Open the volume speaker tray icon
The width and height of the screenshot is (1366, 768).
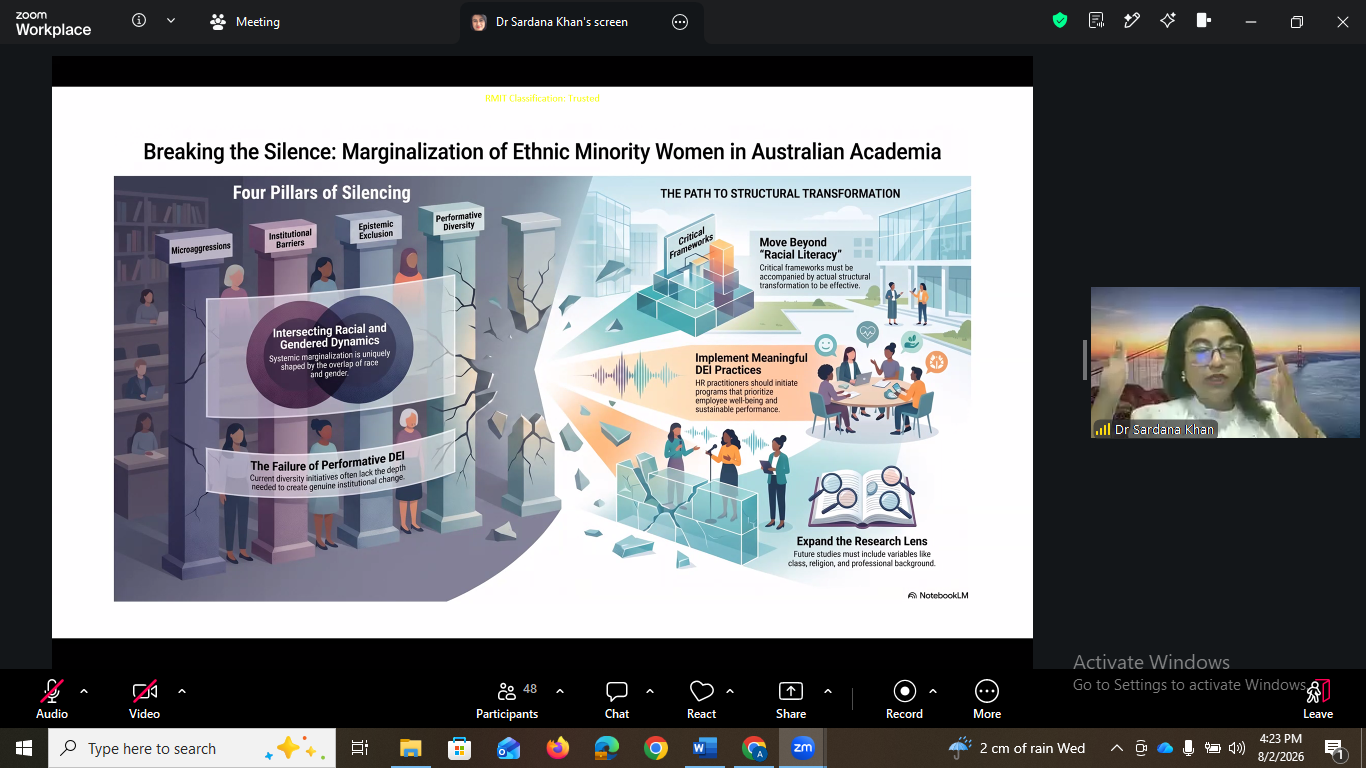click(x=1237, y=748)
